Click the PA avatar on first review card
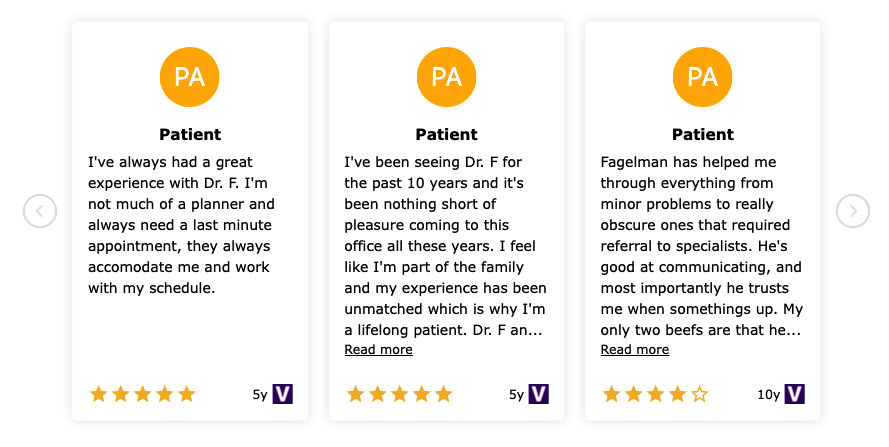This screenshot has width=889, height=447. tap(189, 77)
